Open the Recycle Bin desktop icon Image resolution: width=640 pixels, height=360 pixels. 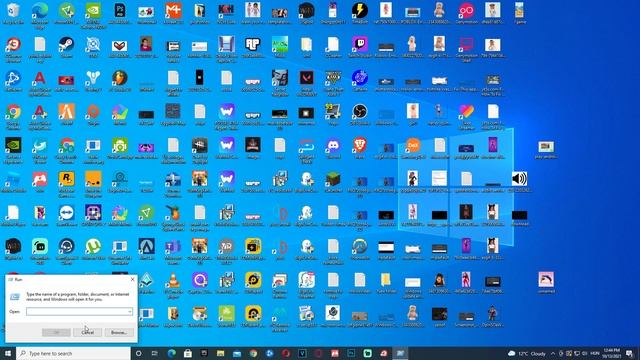click(x=13, y=11)
